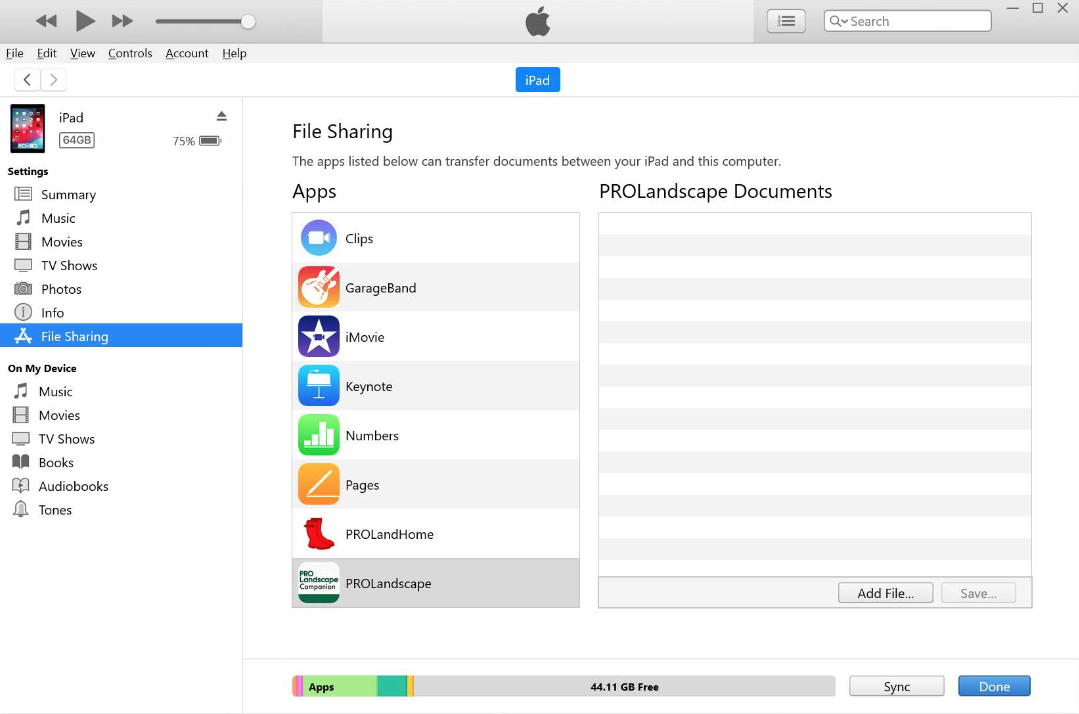This screenshot has height=714, width=1079.
Task: Go forward with the right chevron
Action: pos(53,80)
